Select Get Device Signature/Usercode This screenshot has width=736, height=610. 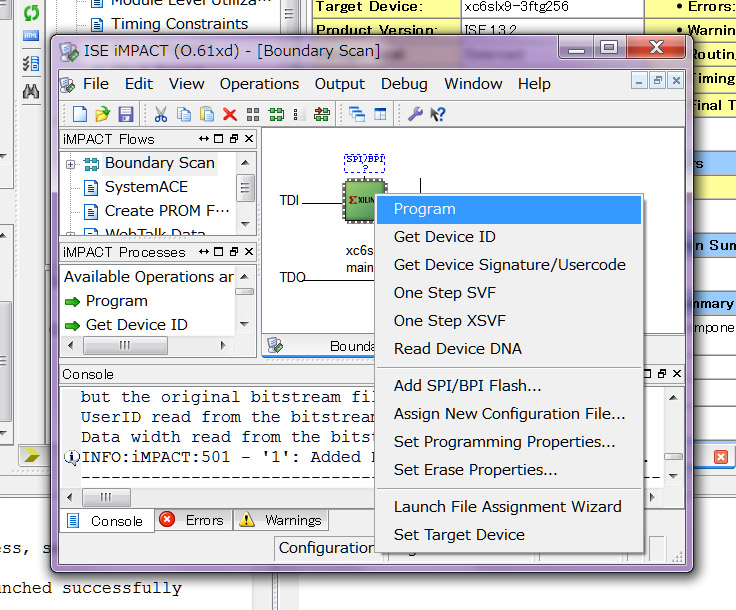509,265
